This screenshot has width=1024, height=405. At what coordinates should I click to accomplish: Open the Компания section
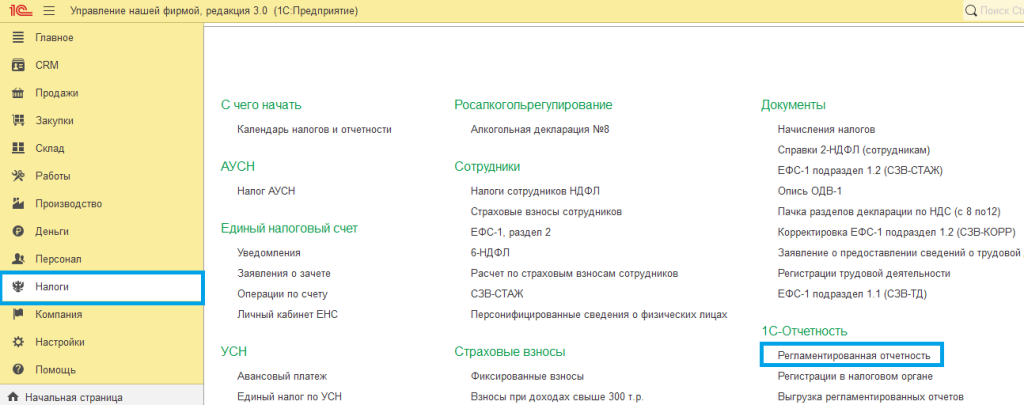tap(58, 314)
